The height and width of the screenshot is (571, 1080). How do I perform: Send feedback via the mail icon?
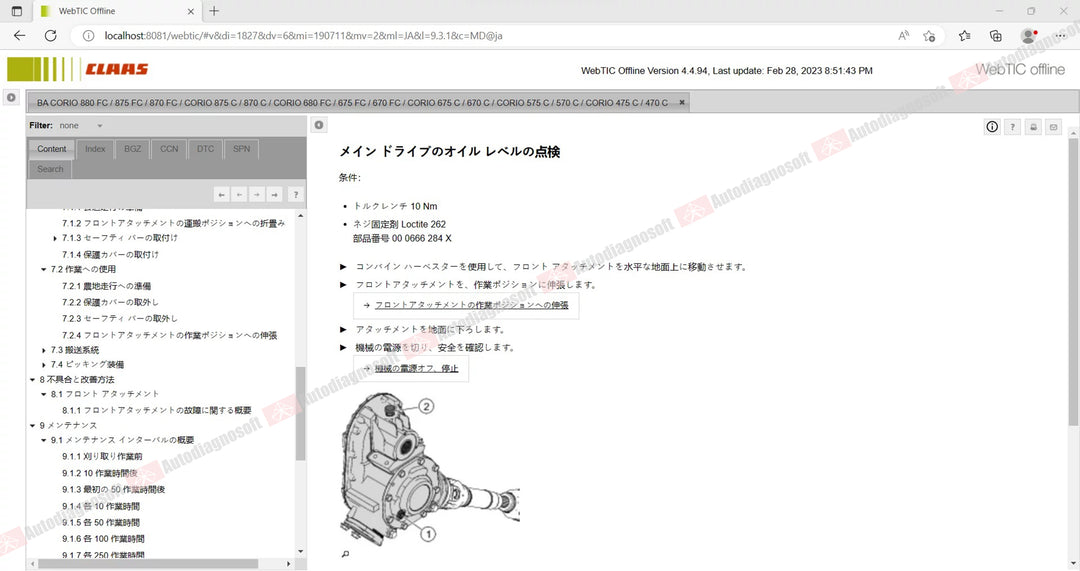pos(1053,127)
